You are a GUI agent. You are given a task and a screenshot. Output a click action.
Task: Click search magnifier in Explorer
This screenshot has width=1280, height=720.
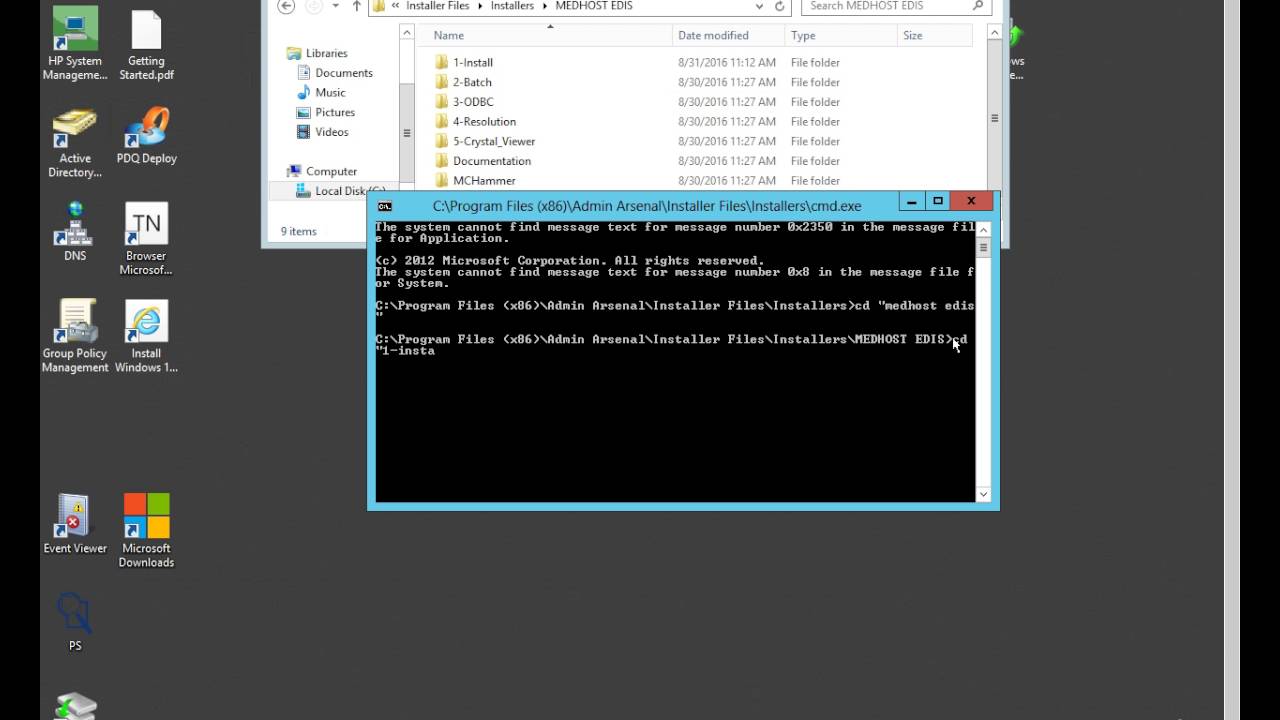point(978,6)
